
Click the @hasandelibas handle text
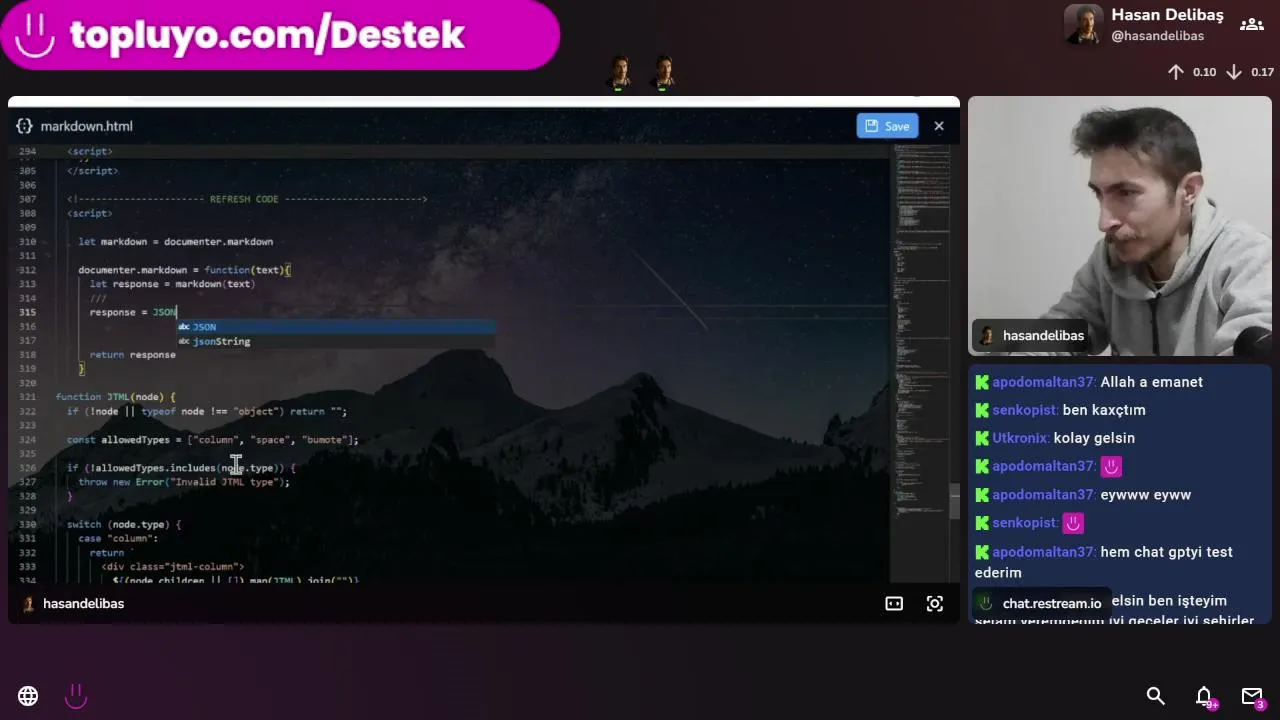[x=1157, y=36]
